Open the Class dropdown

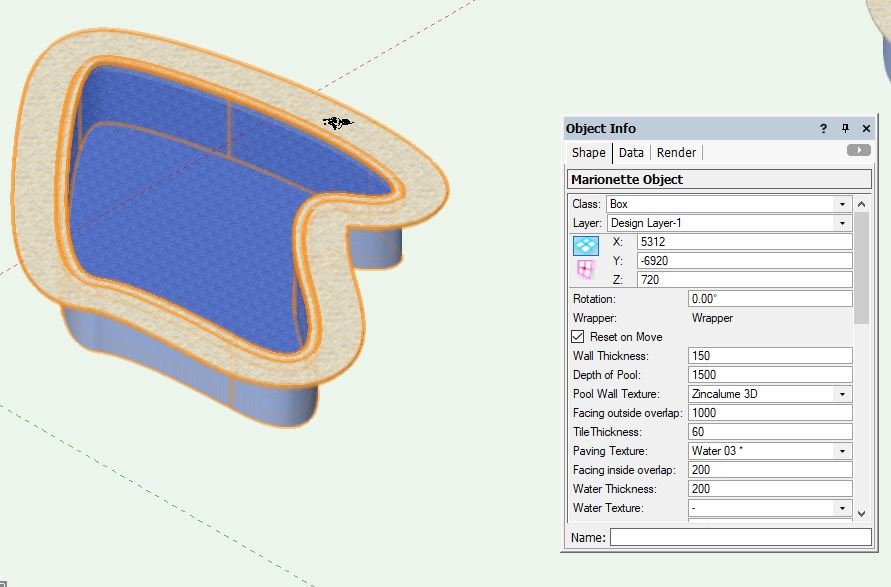[729, 204]
